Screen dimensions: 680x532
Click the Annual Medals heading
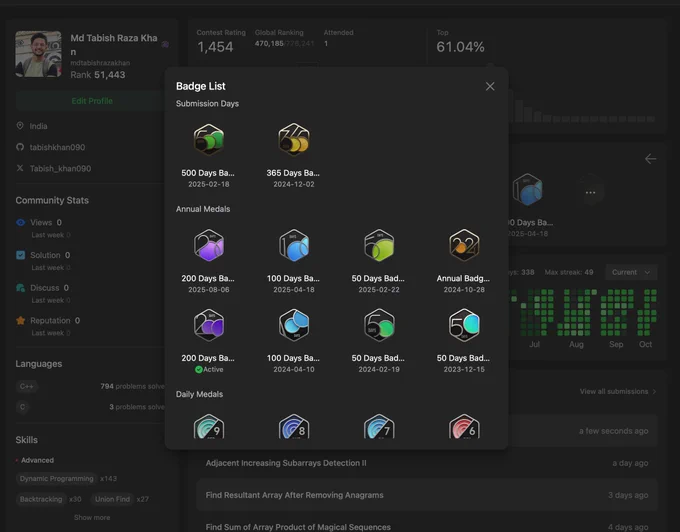(x=203, y=209)
